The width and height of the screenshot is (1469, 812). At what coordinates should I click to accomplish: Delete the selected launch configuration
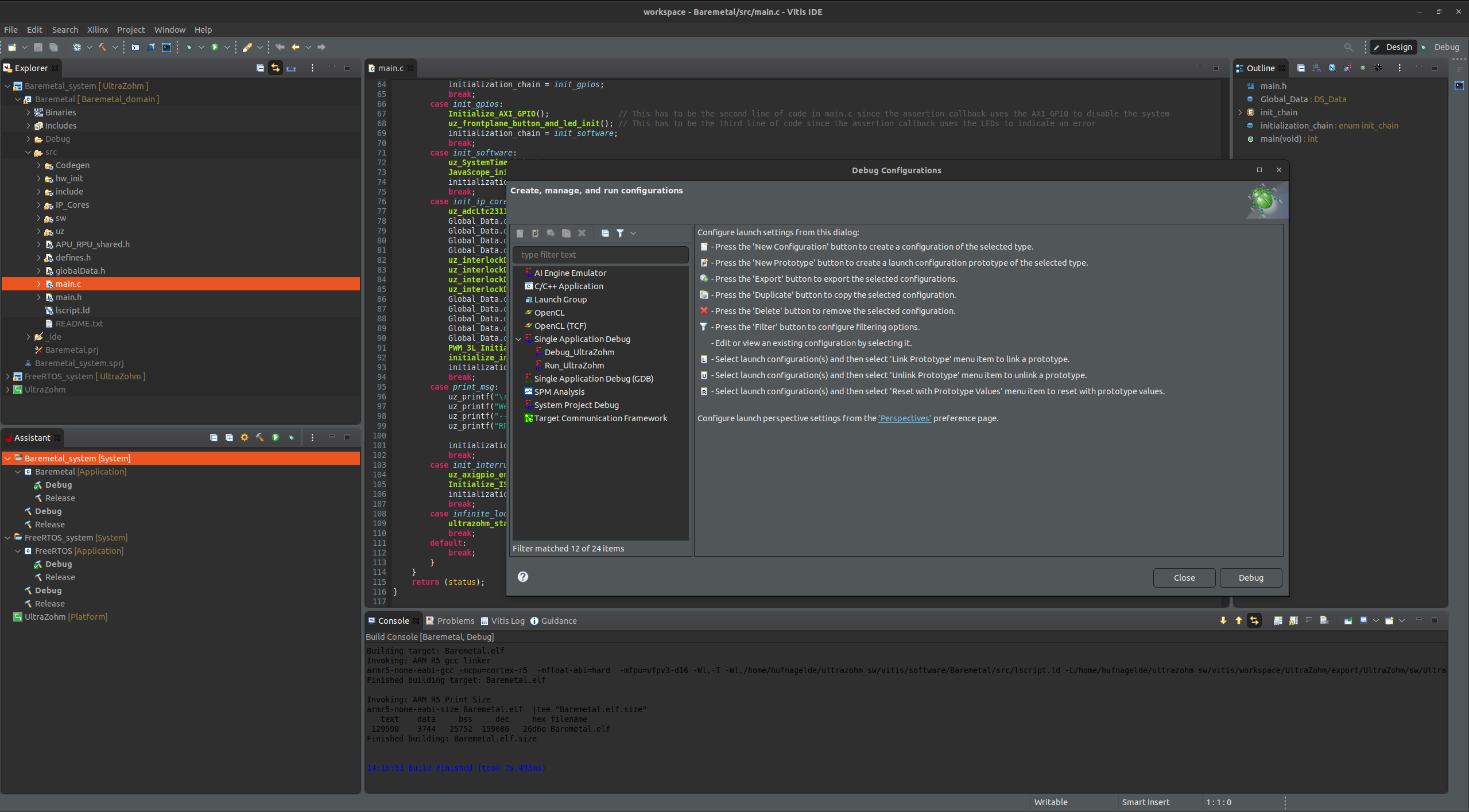click(x=582, y=233)
